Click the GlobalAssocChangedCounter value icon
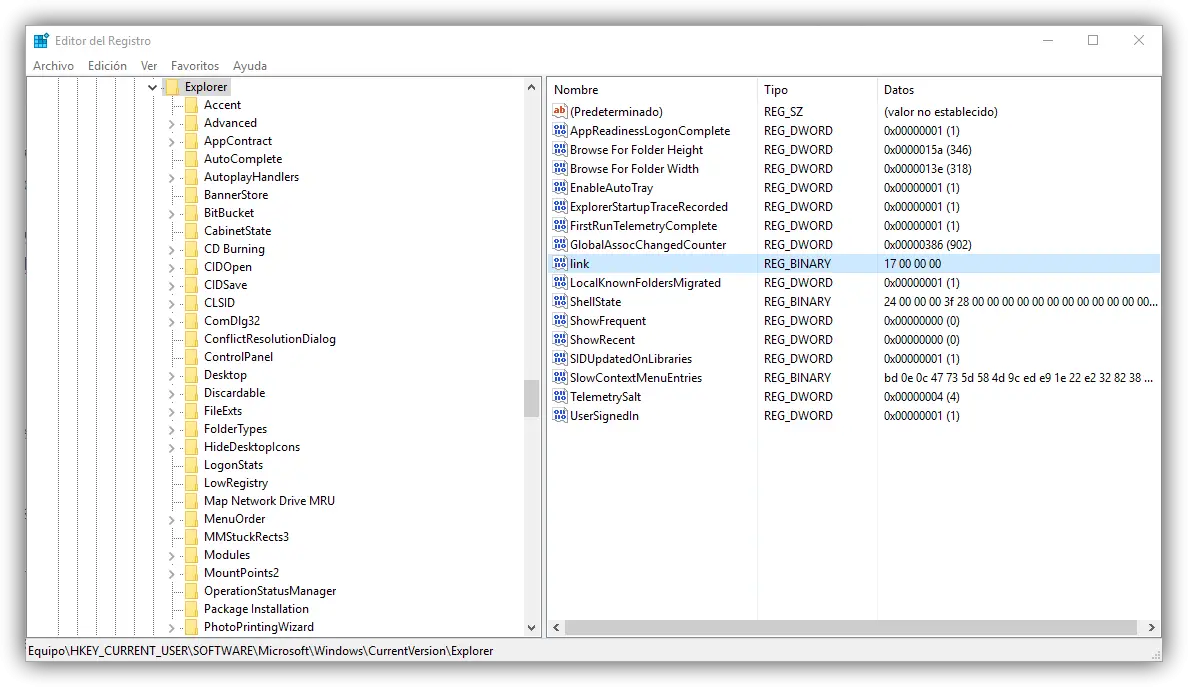This screenshot has height=687, width=1188. tap(560, 244)
